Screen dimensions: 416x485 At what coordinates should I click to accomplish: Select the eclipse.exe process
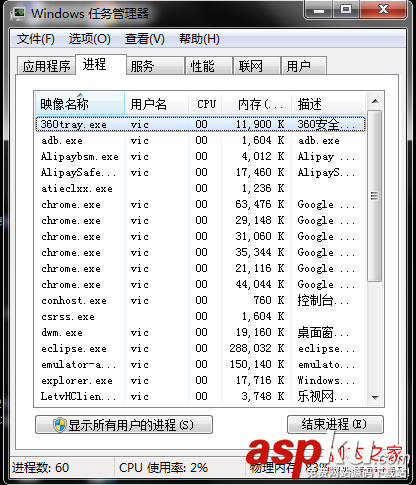point(200,348)
